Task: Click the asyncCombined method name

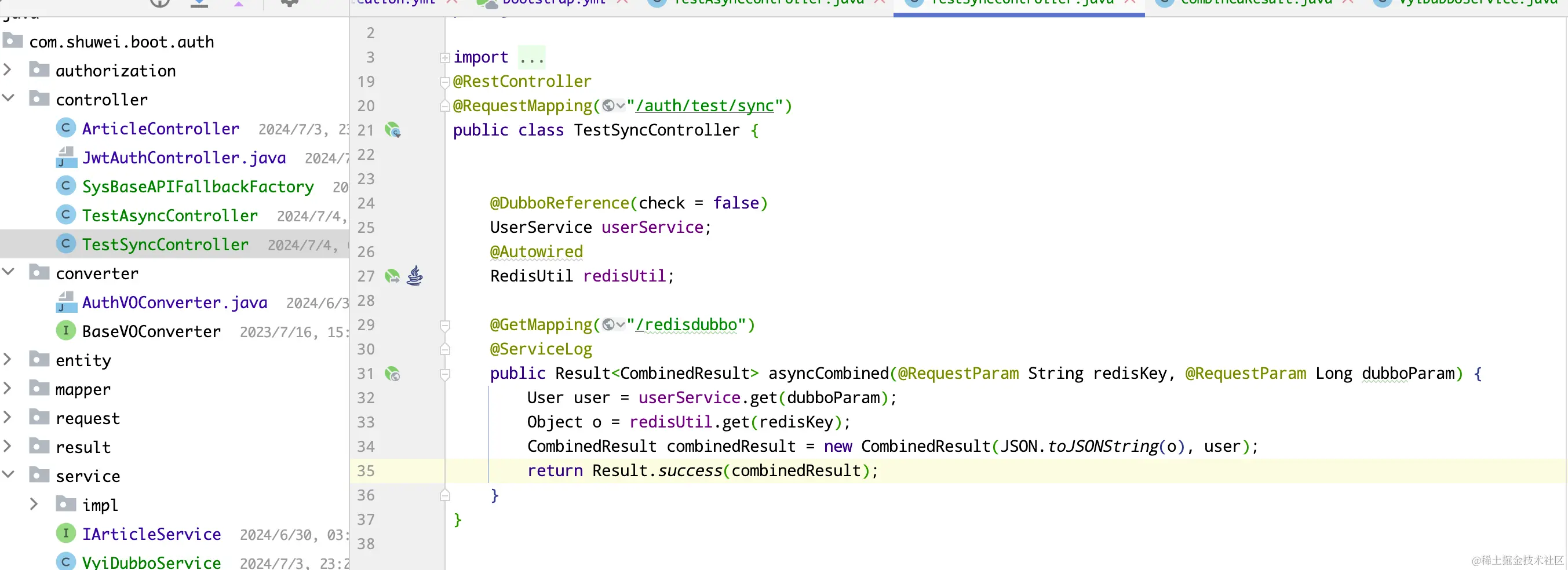Action: tap(829, 374)
